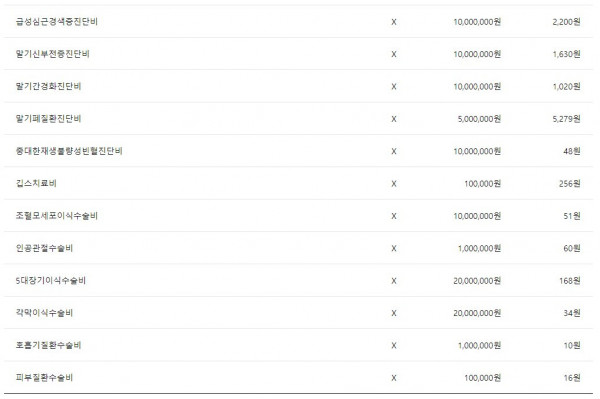This screenshot has height=399, width=600.
Task: Click the X mark next to 말기폐질환진단비
Action: click(x=394, y=119)
